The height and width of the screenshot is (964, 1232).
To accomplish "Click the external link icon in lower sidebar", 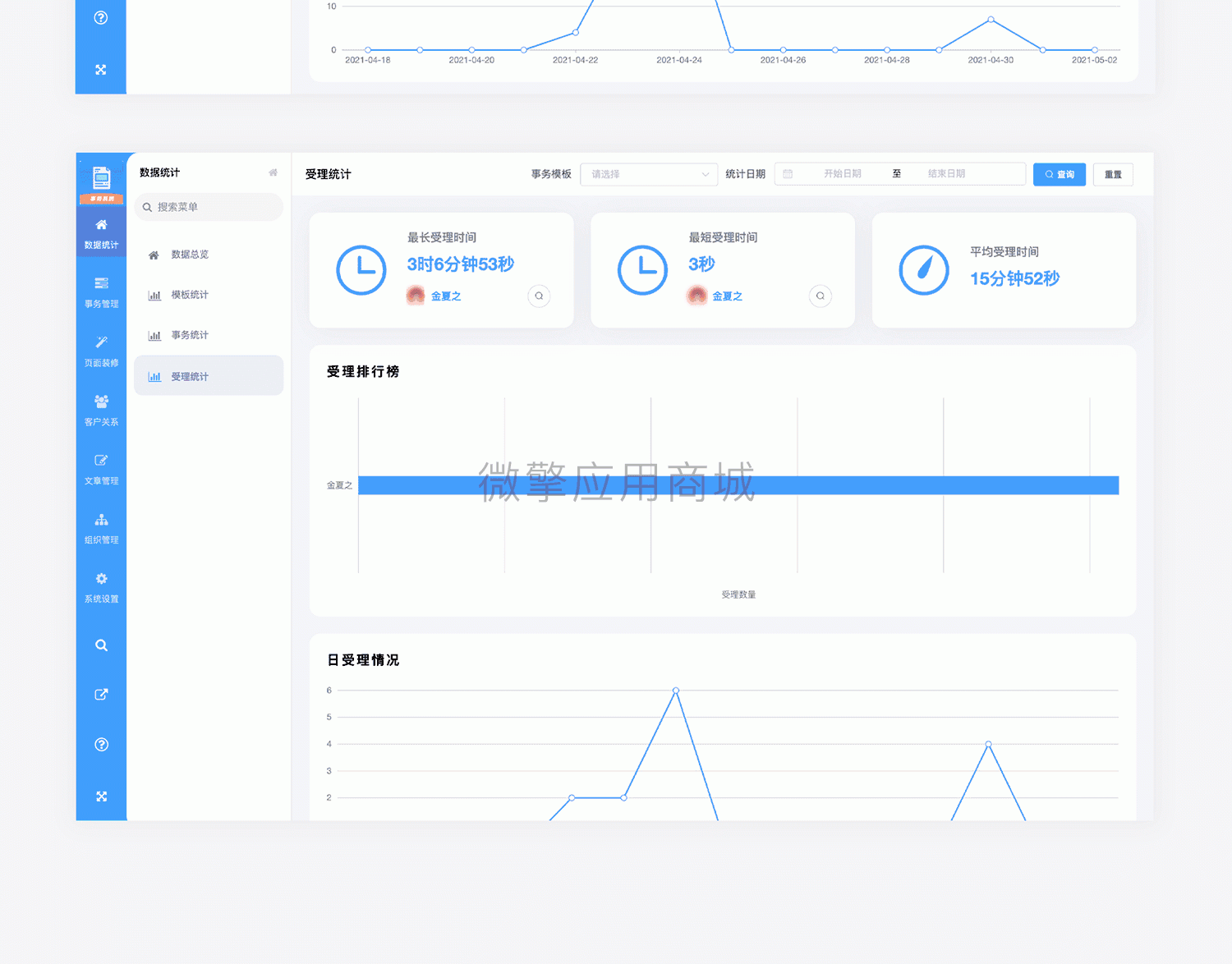I will click(x=101, y=695).
